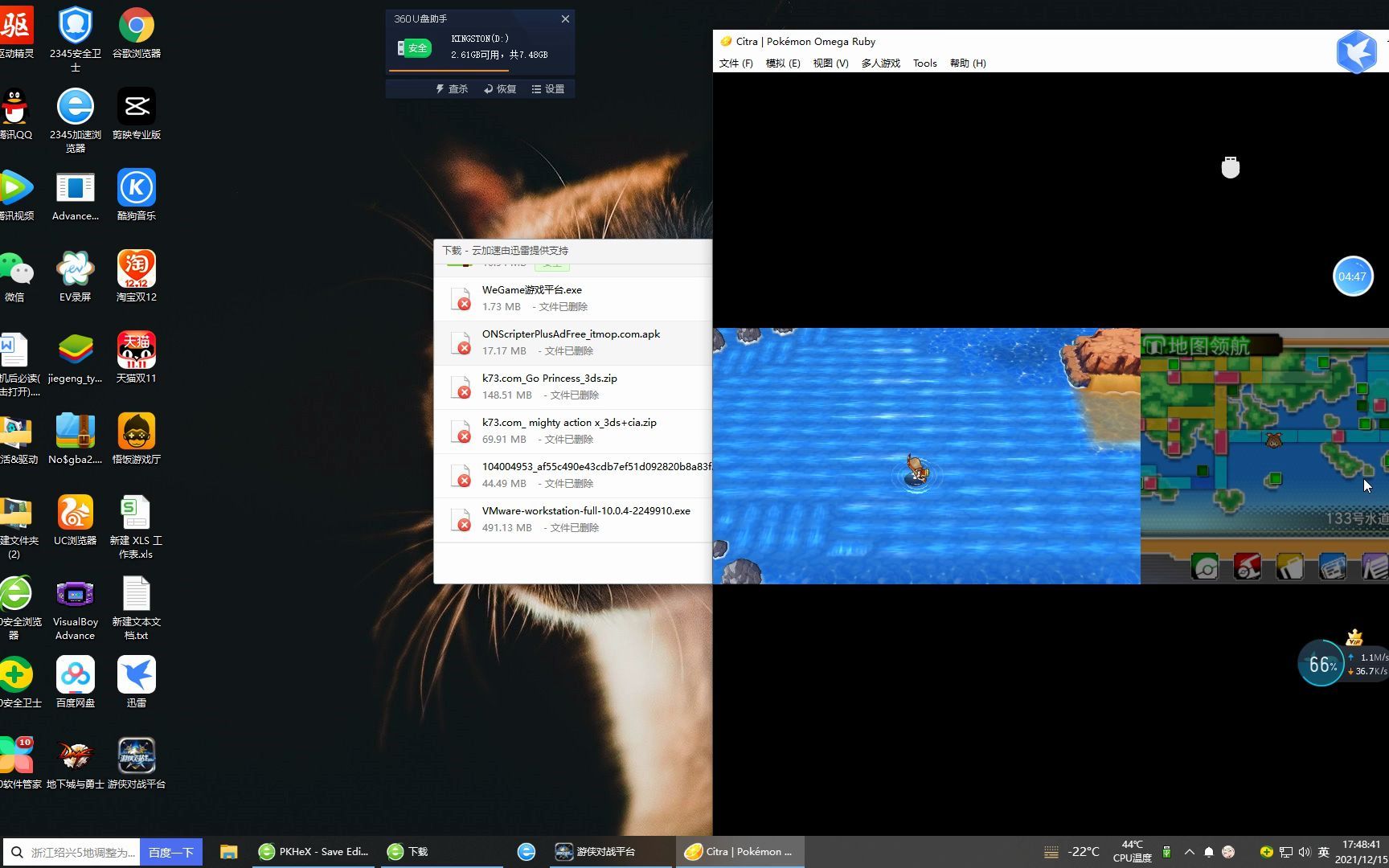Screen dimensions: 1389x868
Task: Select ONScripterPlusAdFree_itmop.com.apk download entry
Action: [x=572, y=342]
